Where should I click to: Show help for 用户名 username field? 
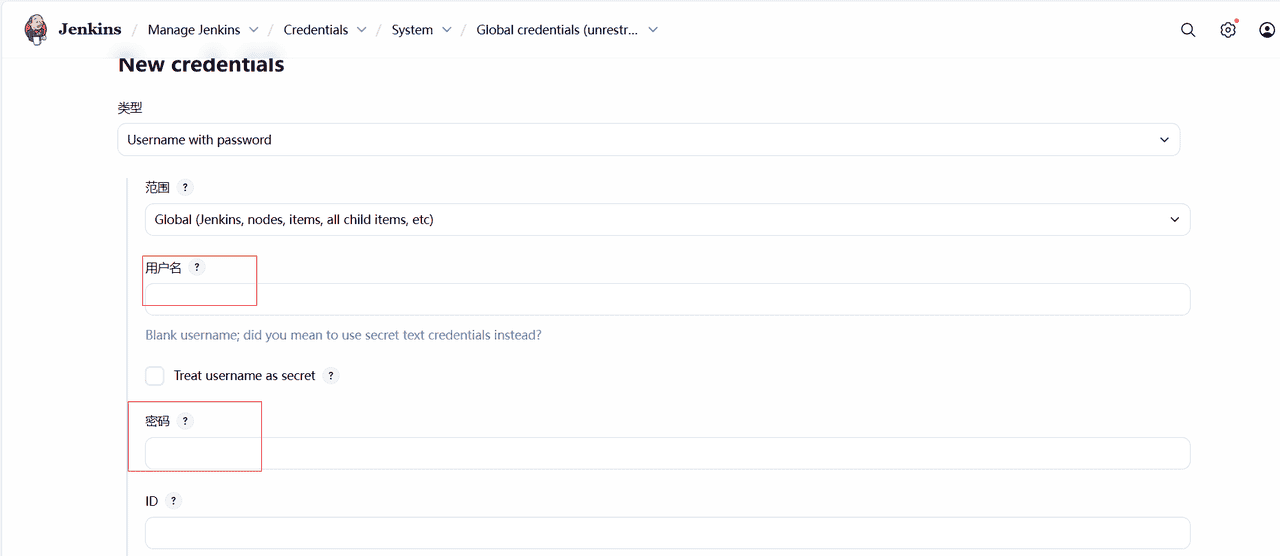197,267
